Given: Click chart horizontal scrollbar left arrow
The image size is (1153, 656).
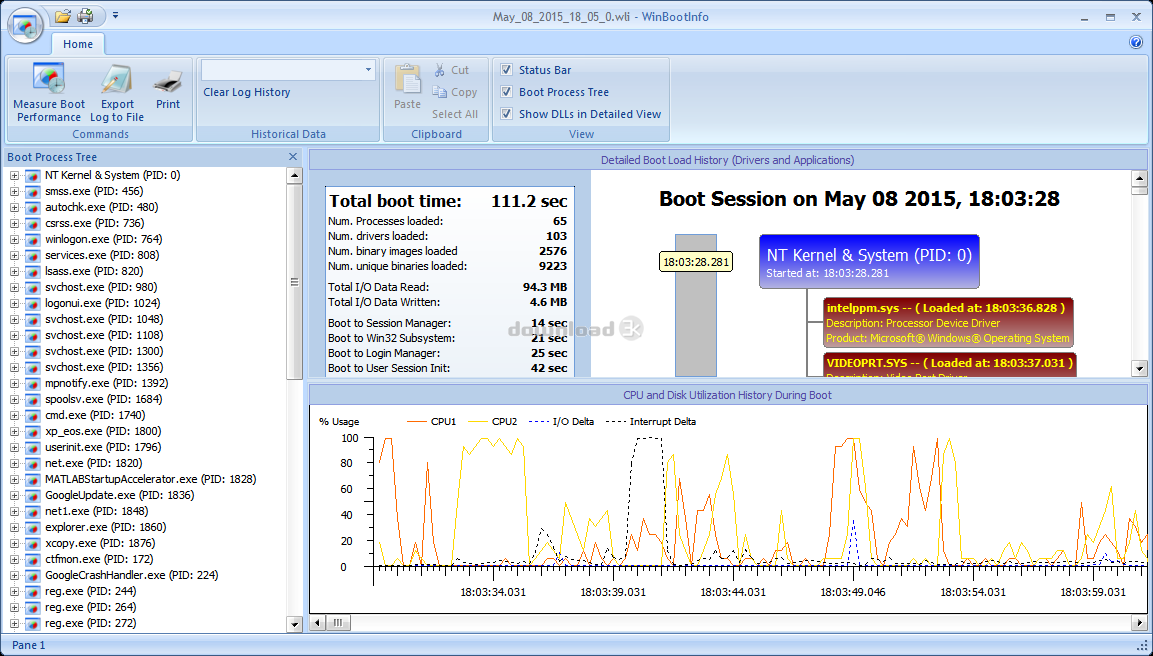Looking at the screenshot, I should (x=317, y=623).
